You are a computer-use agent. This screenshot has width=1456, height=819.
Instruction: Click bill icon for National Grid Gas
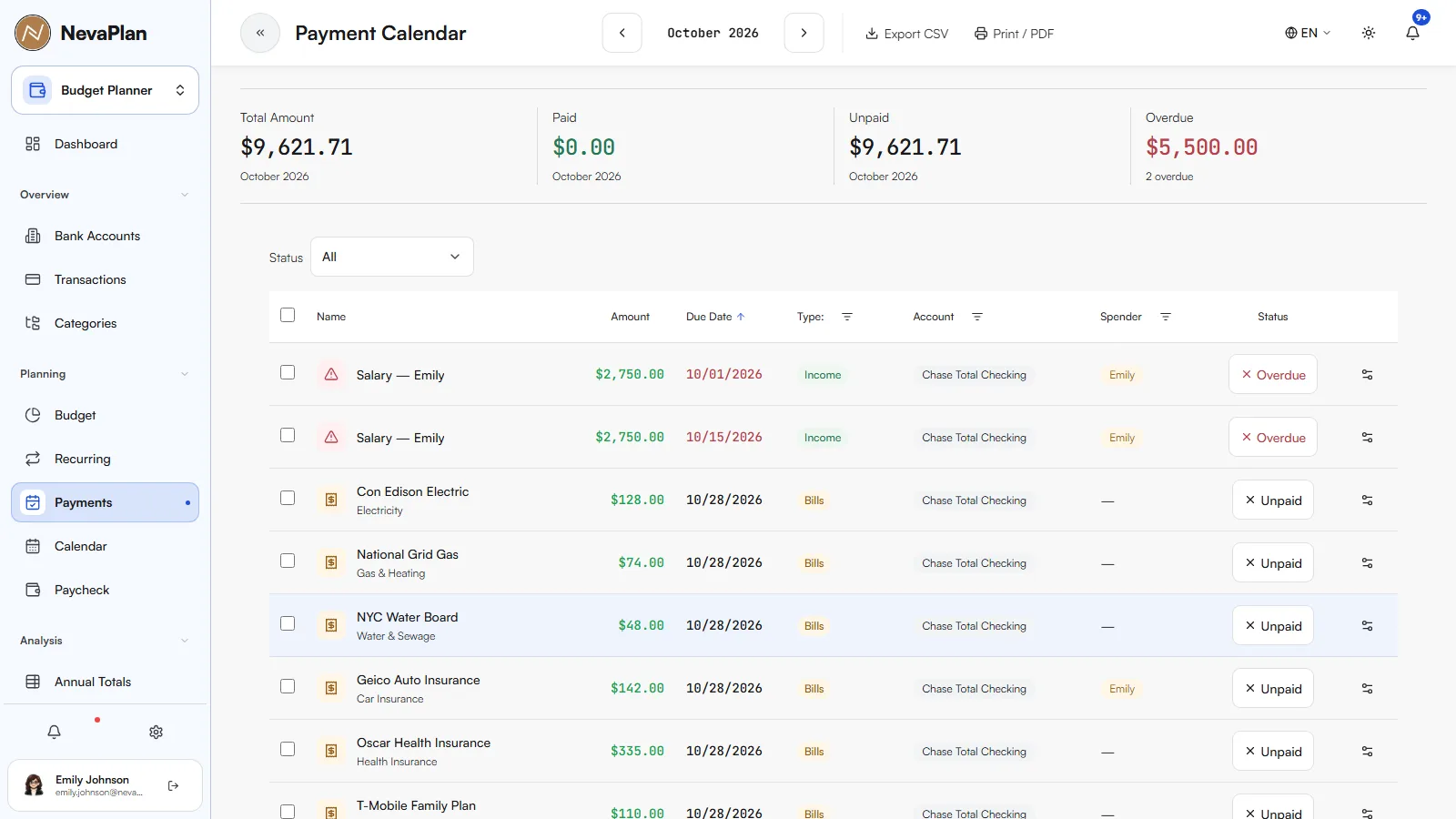pyautogui.click(x=331, y=562)
